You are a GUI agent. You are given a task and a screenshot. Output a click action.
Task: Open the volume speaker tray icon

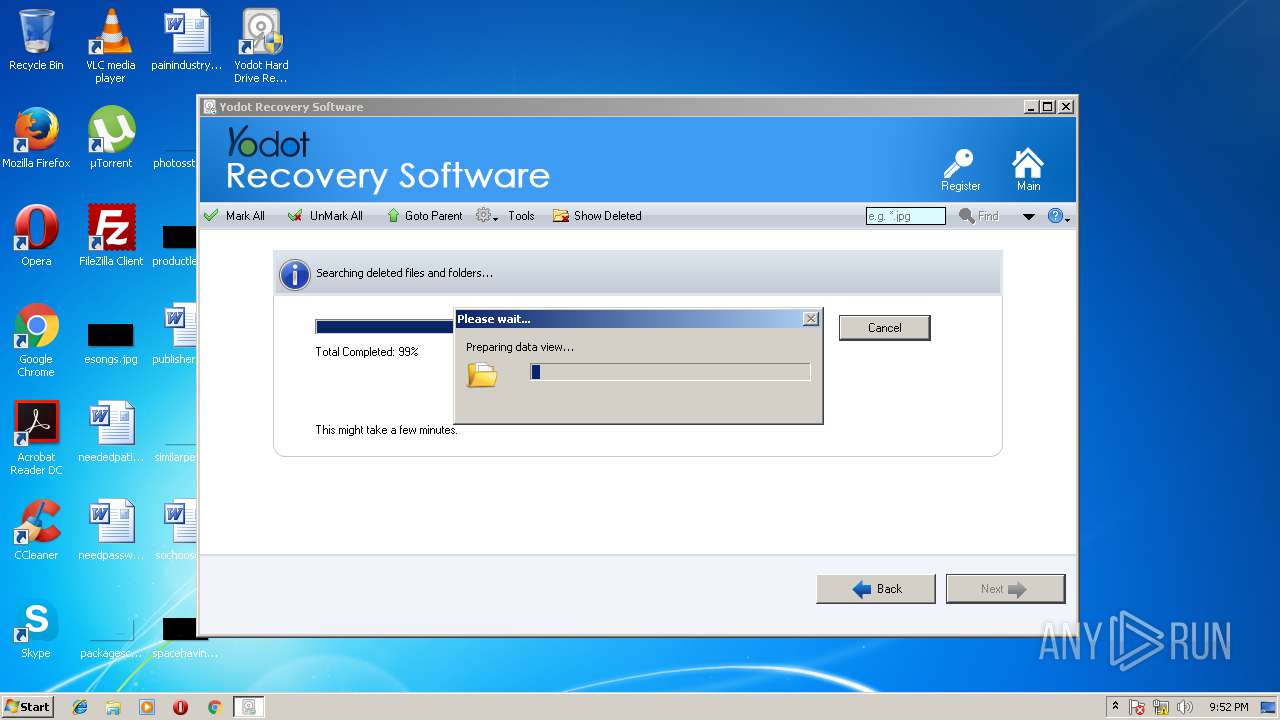point(1185,707)
